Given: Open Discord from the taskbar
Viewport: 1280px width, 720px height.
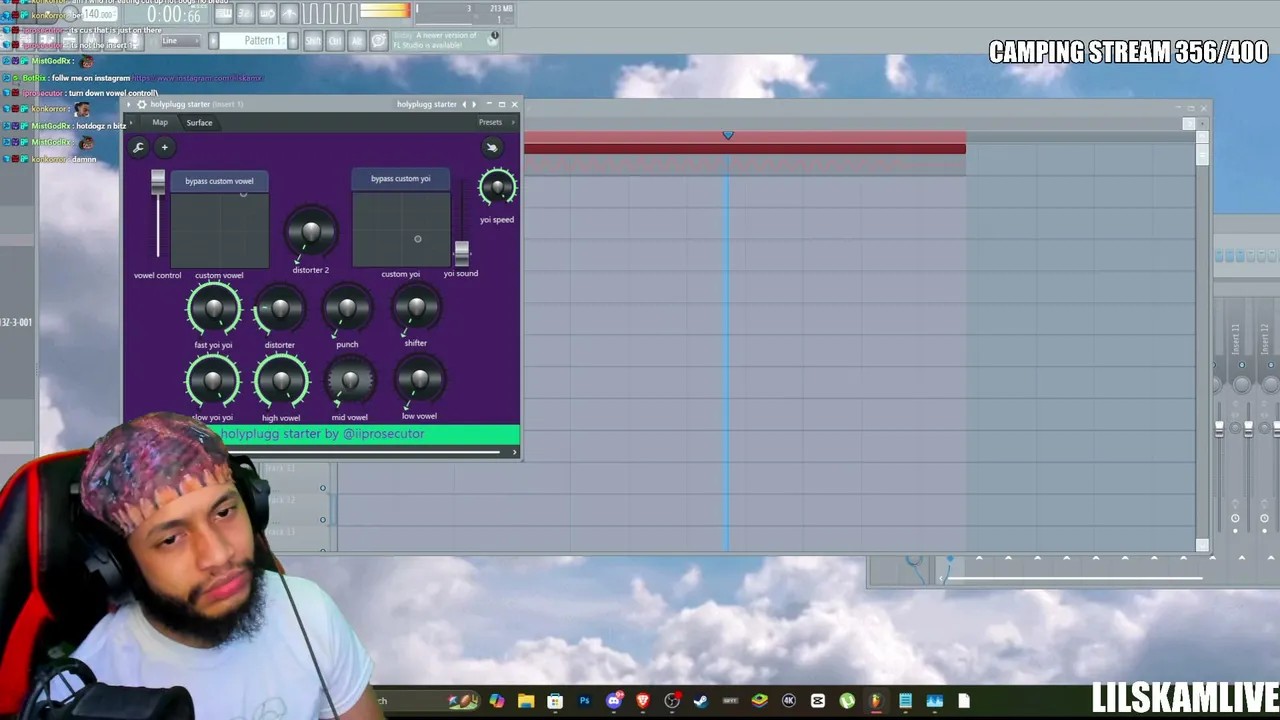Looking at the screenshot, I should (614, 701).
